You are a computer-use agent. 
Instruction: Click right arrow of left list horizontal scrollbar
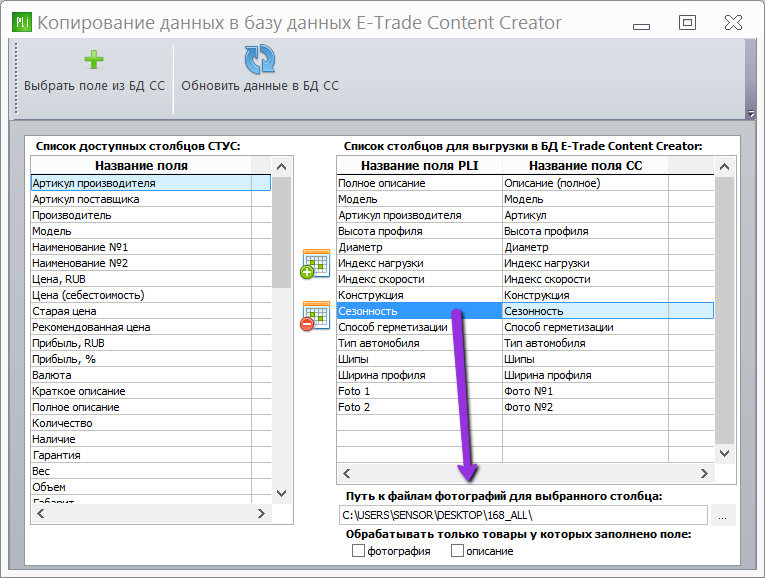[x=262, y=514]
